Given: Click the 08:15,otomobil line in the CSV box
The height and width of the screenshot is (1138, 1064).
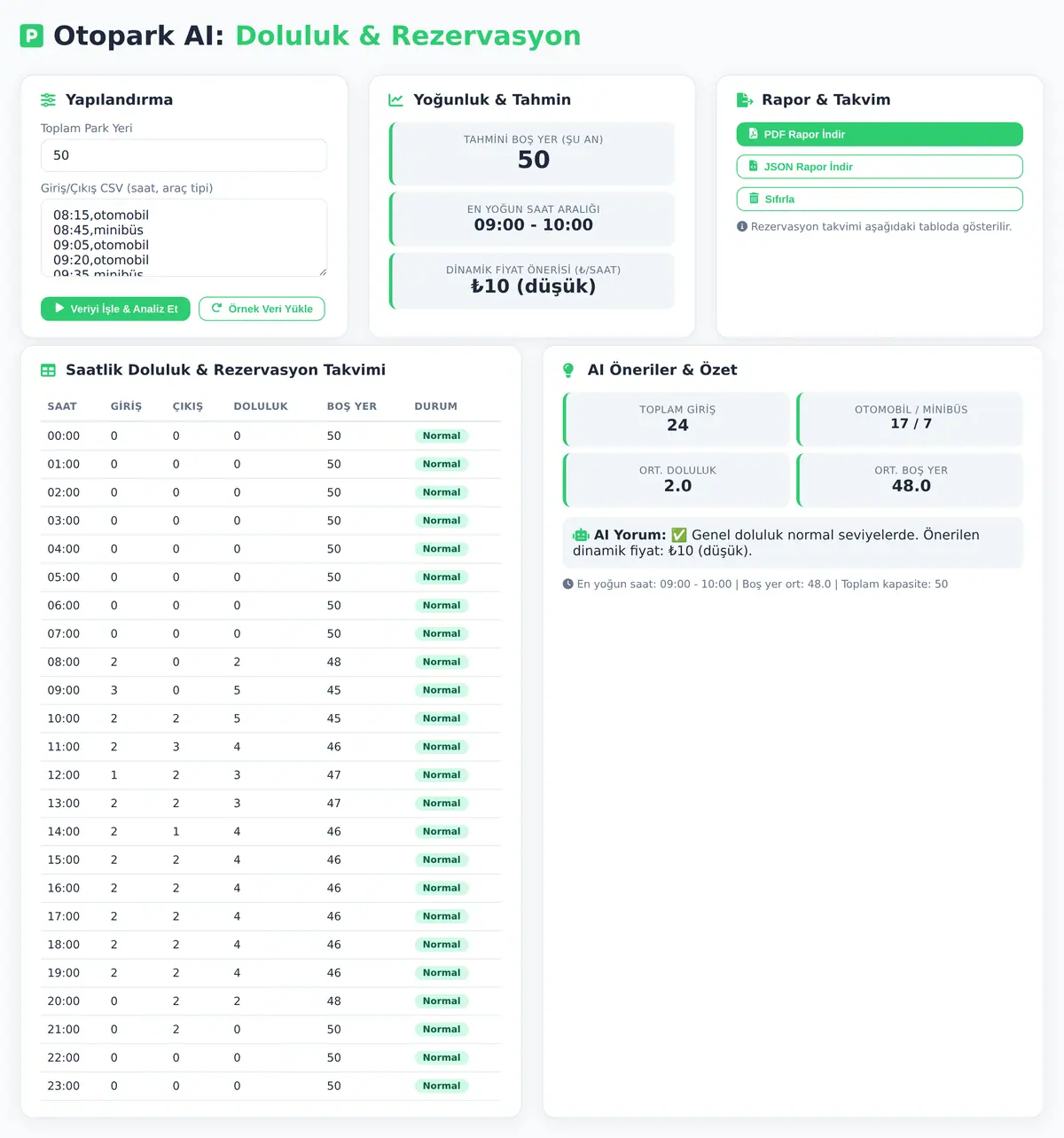Looking at the screenshot, I should [x=101, y=216].
